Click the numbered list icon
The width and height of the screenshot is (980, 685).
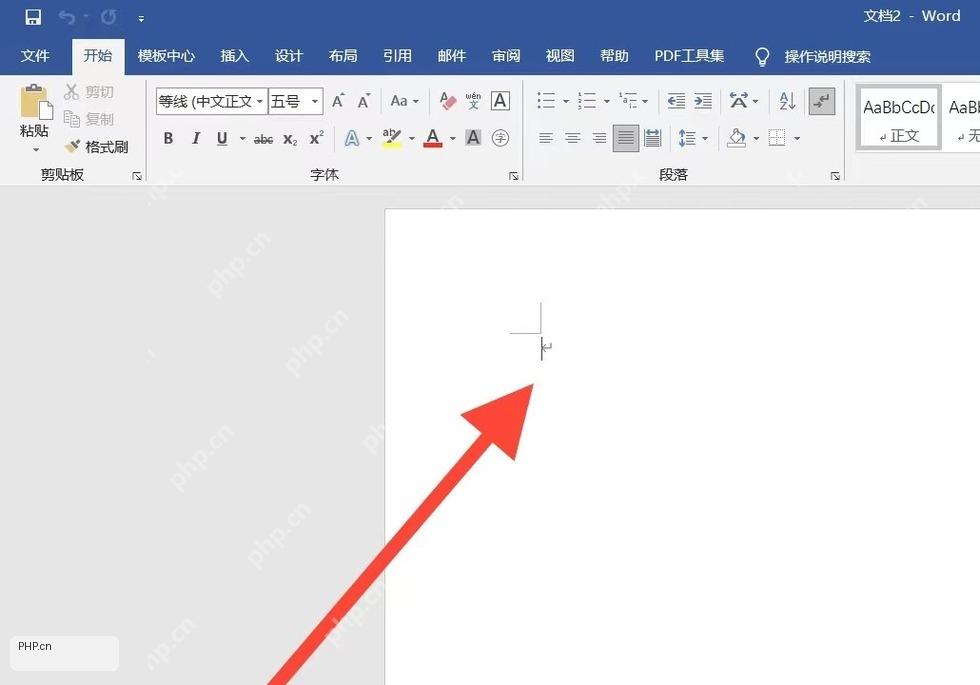click(587, 101)
